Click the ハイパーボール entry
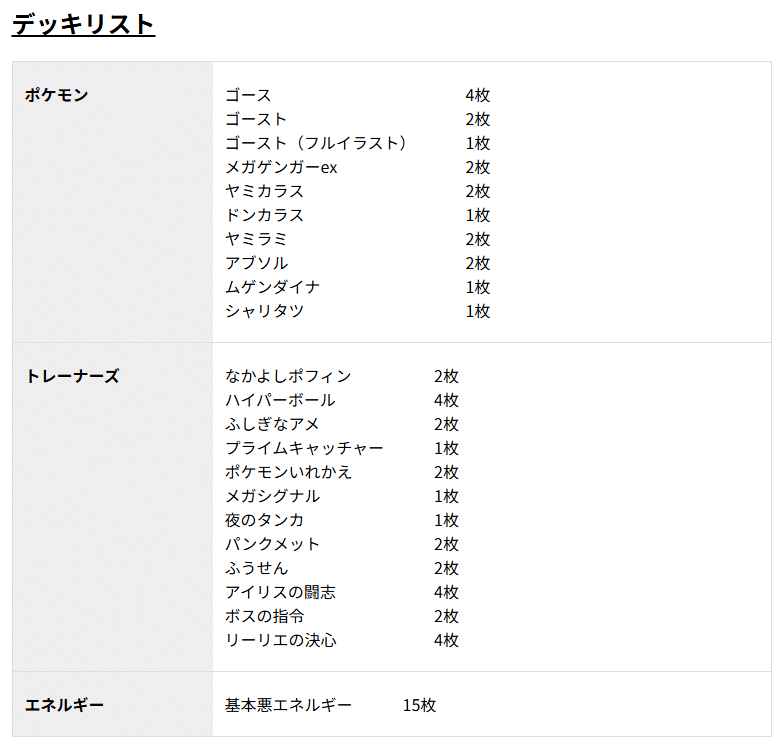783x756 pixels. (280, 400)
